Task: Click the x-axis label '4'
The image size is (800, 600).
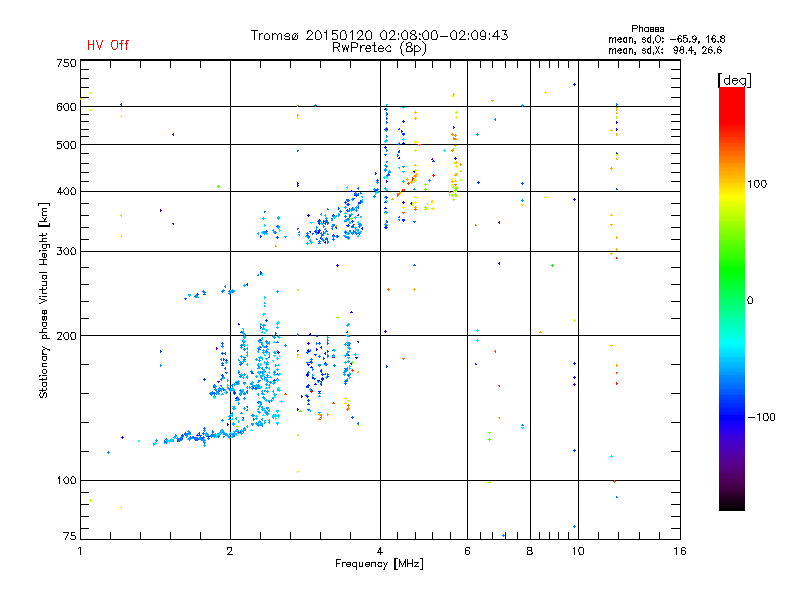Action: pyautogui.click(x=380, y=551)
